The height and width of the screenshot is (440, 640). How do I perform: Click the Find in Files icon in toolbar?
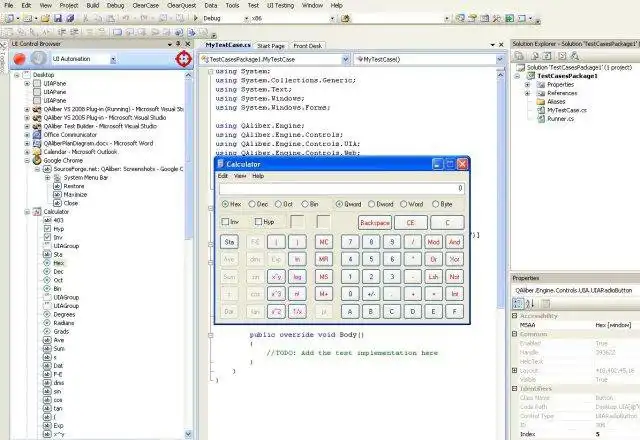(345, 18)
